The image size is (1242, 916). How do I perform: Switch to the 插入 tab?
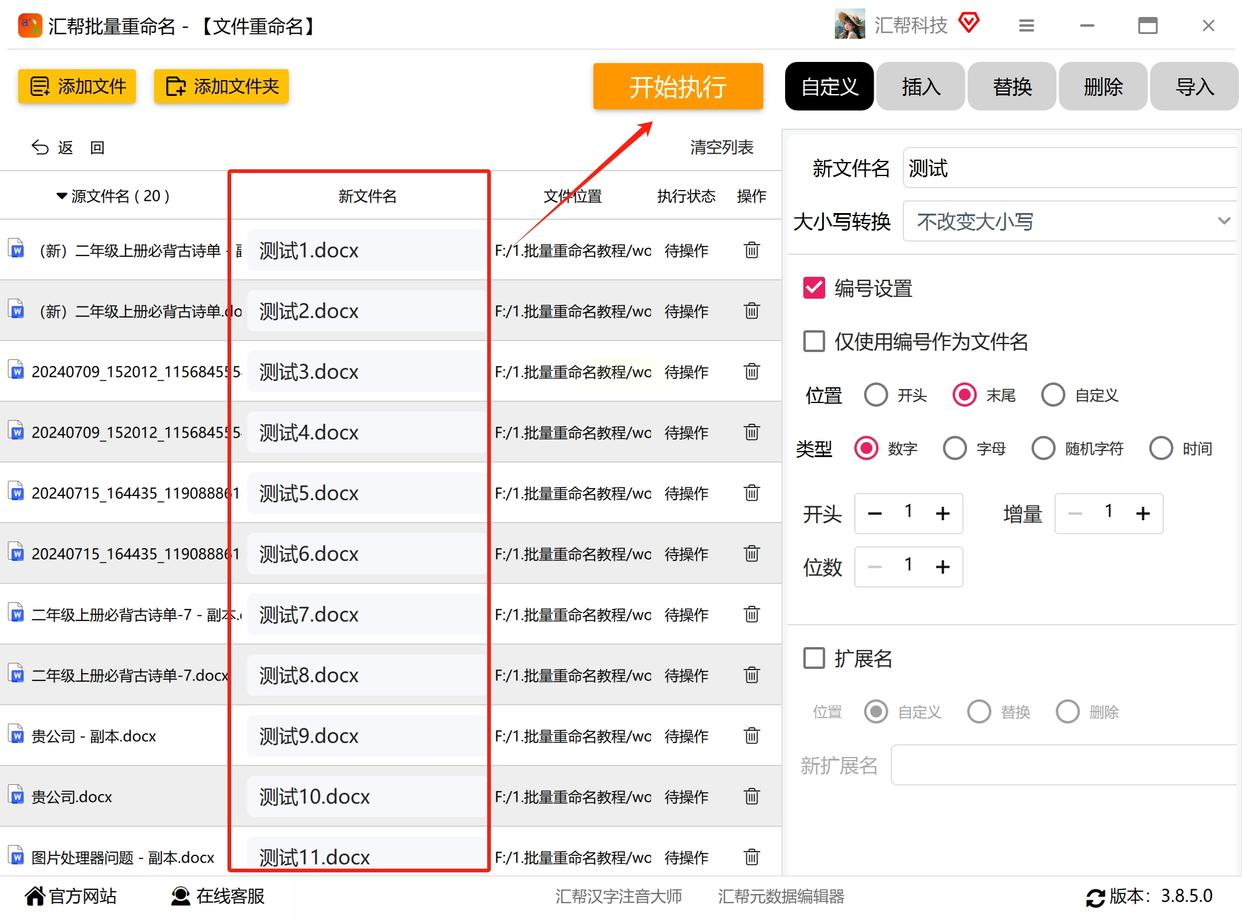click(920, 87)
